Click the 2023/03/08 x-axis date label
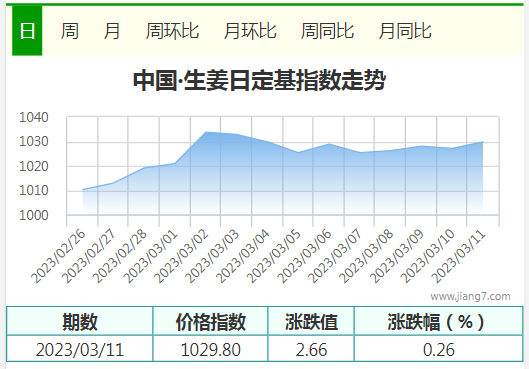 click(366, 256)
